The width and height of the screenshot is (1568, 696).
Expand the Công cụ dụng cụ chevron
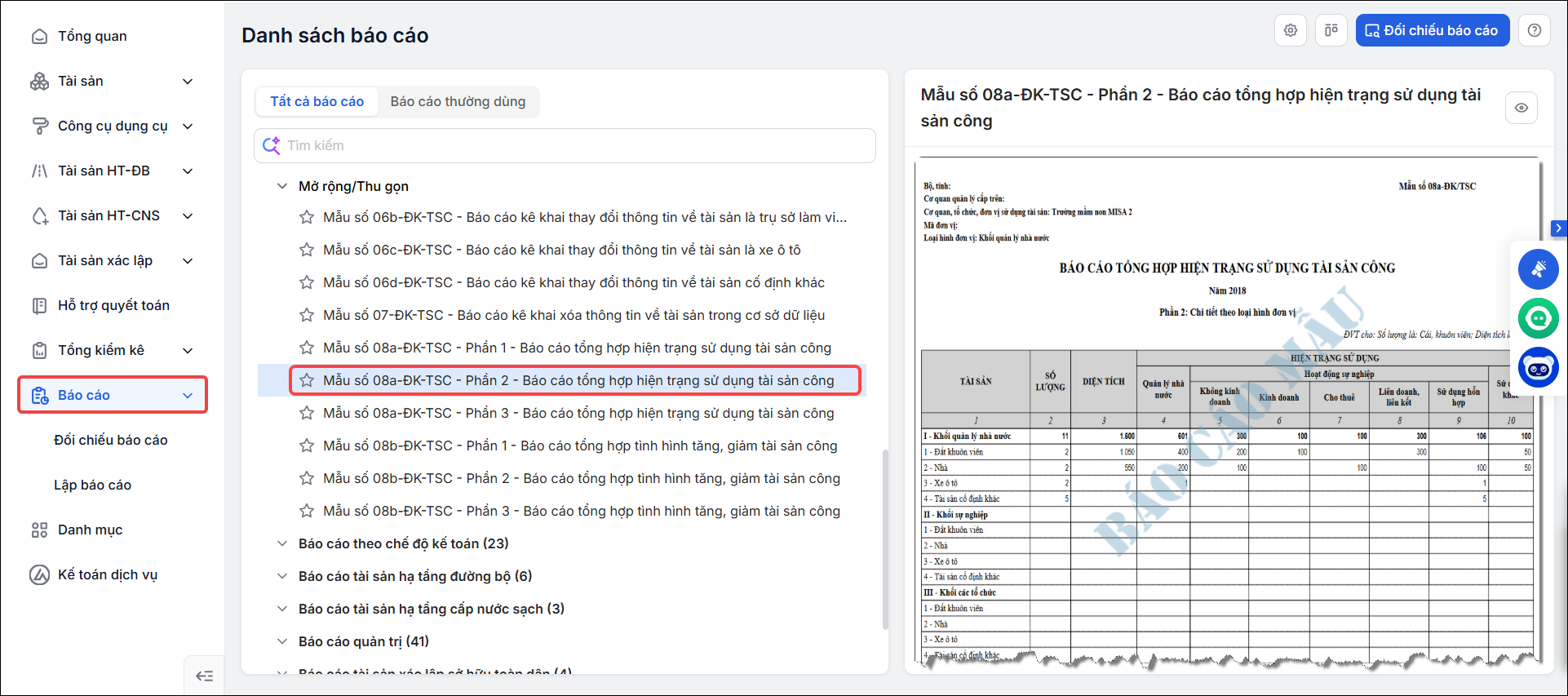(x=188, y=126)
